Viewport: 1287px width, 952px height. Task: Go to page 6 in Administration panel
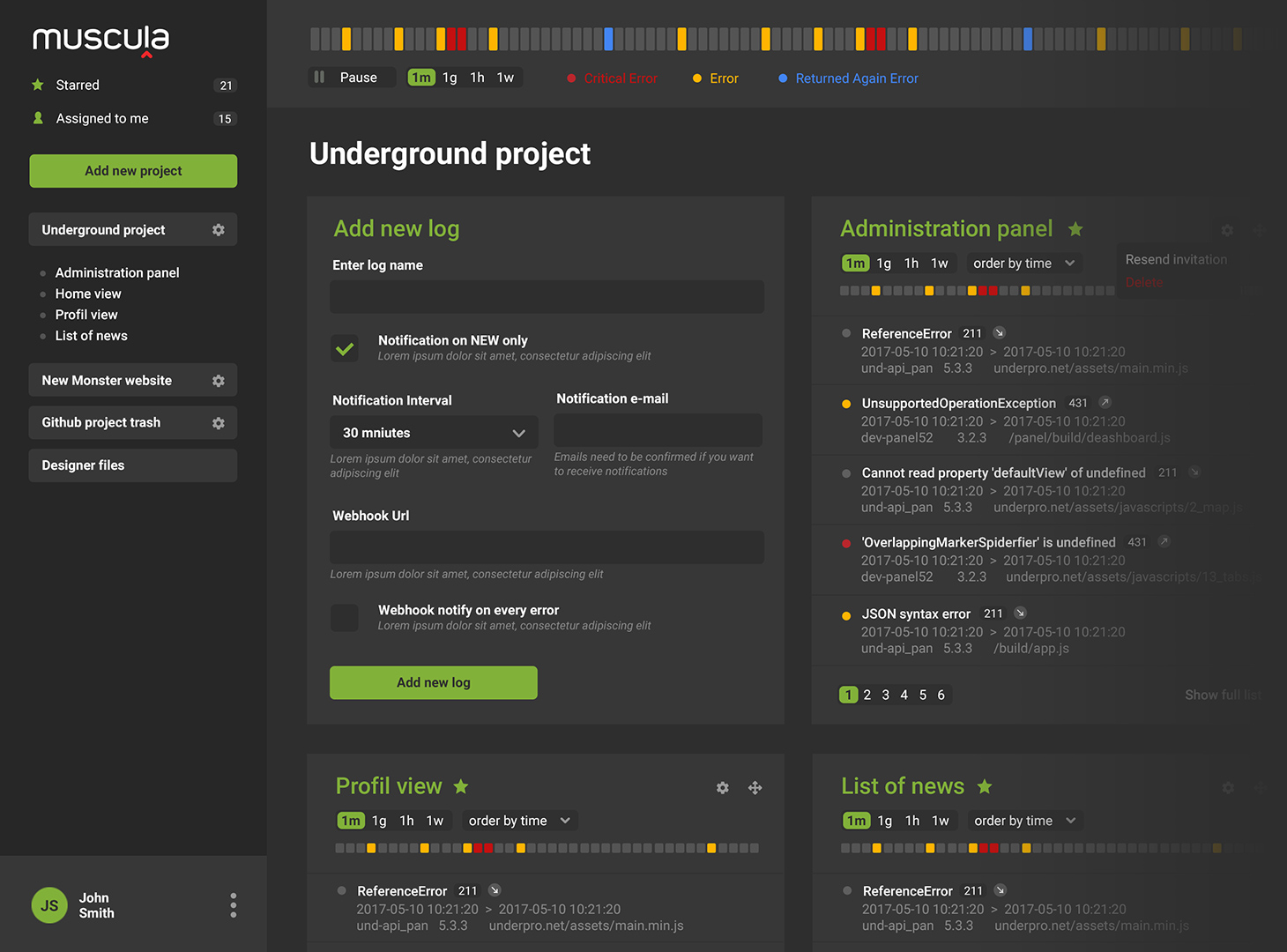tap(941, 695)
